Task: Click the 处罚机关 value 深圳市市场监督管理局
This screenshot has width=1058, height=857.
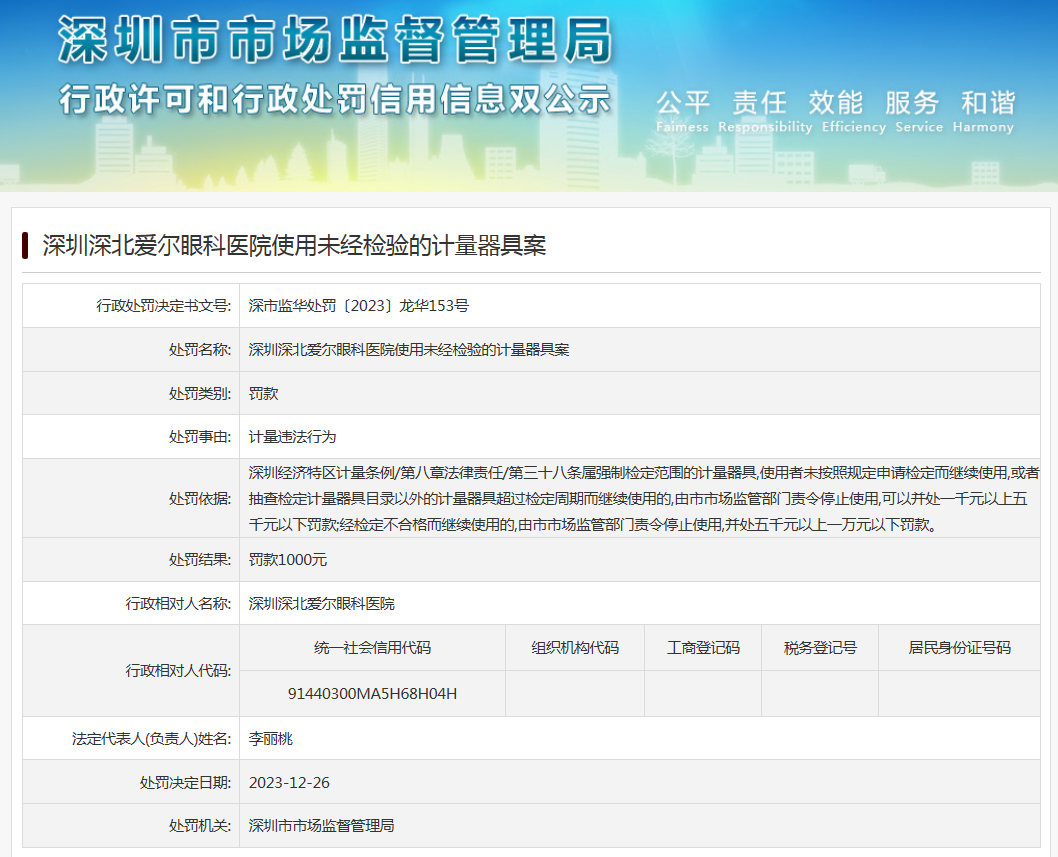Action: click(x=321, y=826)
